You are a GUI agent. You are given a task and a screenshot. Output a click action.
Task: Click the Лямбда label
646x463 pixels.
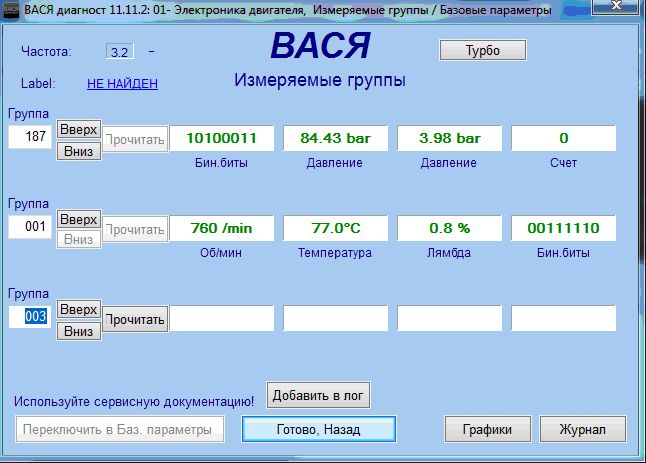[449, 253]
